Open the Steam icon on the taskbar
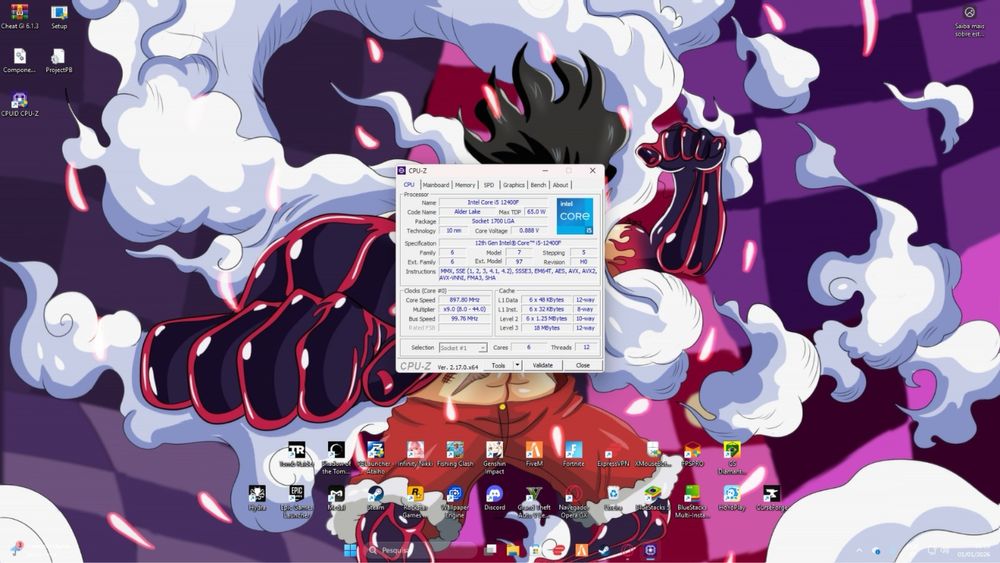The width and height of the screenshot is (1000, 563). tap(603, 550)
